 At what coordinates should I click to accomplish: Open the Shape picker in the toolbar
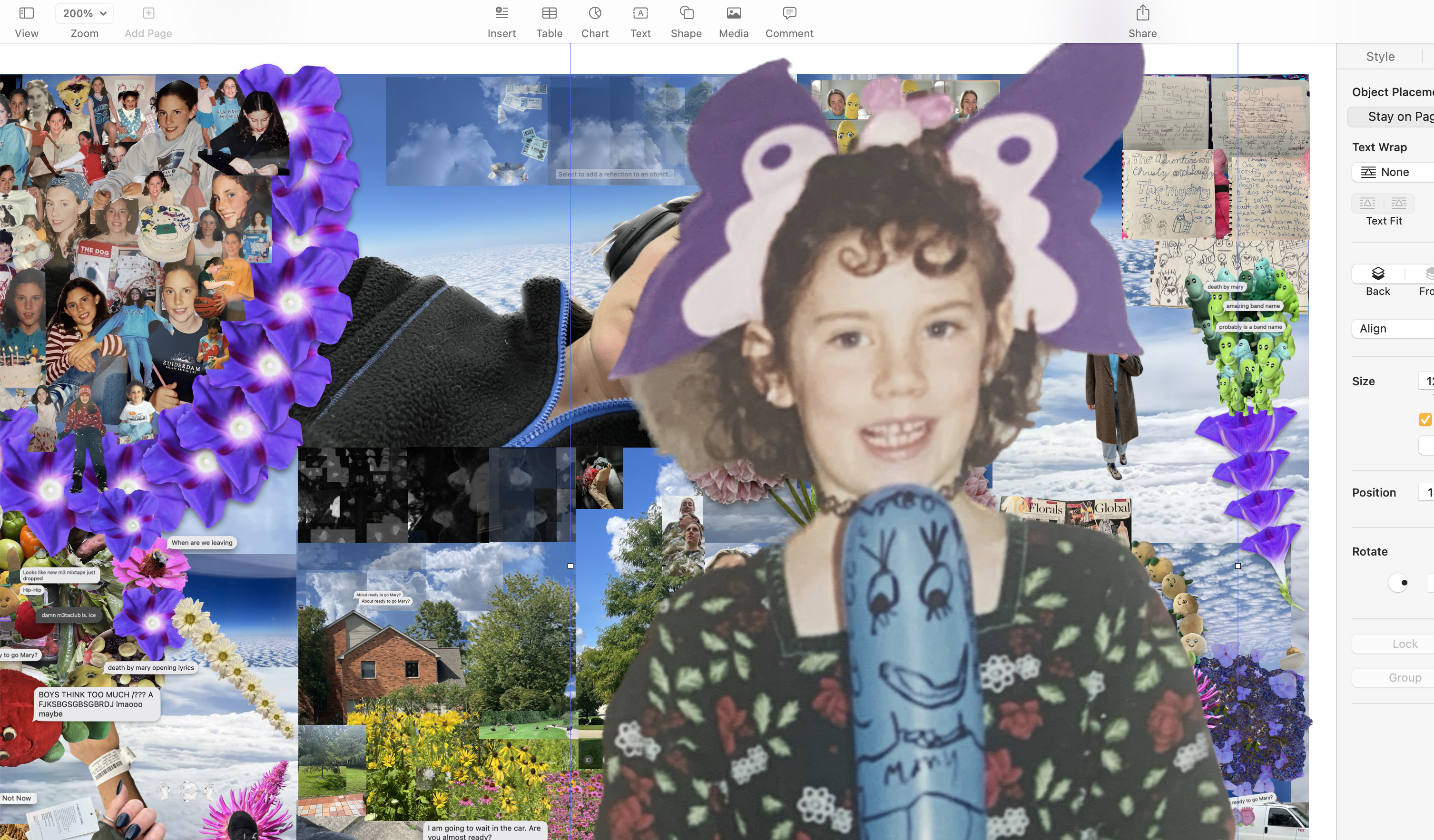click(686, 21)
